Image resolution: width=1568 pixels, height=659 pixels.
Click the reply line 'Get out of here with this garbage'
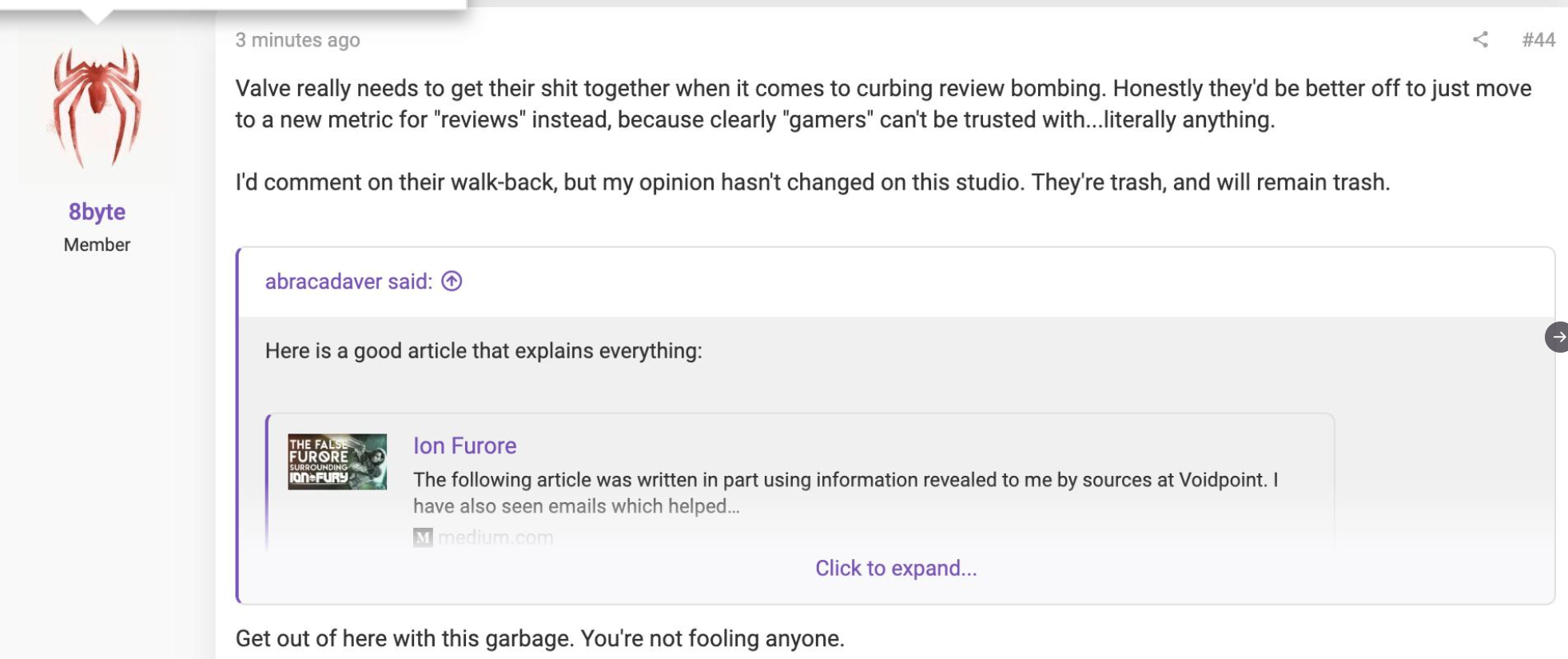coord(539,638)
